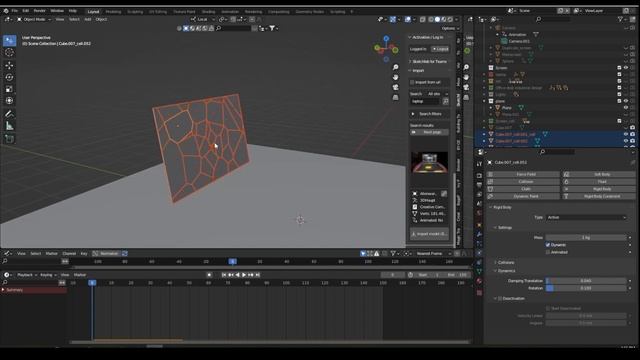The width and height of the screenshot is (640, 360).
Task: Activate the Move tool
Action: [x=9, y=65]
